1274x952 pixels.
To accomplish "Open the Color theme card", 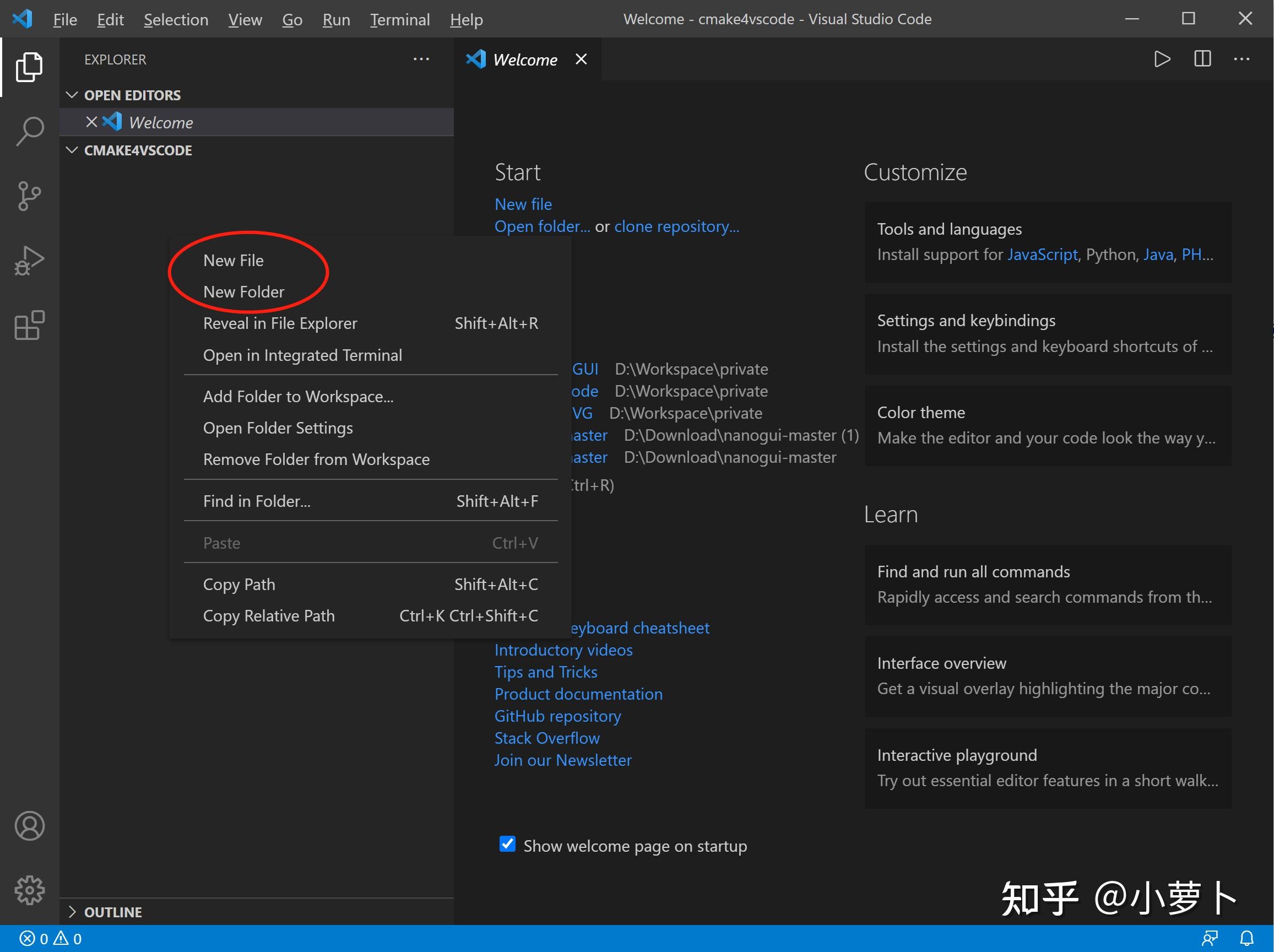I will [1048, 426].
